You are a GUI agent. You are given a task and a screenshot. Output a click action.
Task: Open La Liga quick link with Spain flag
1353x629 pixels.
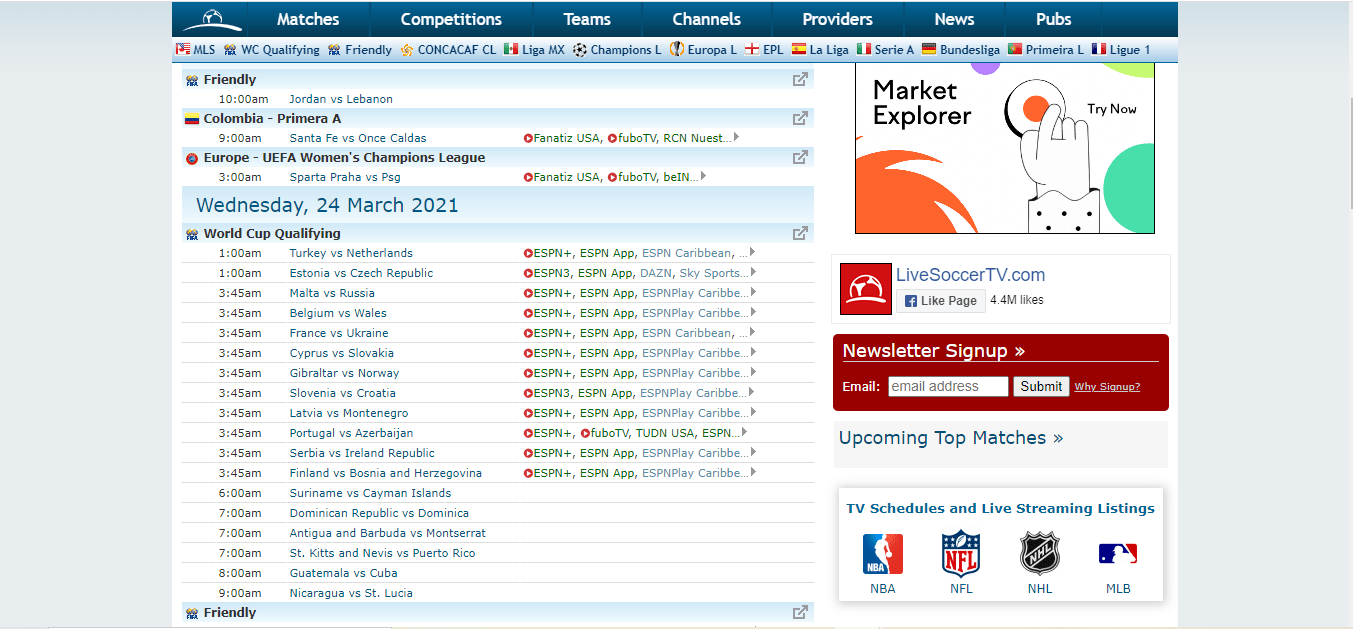[820, 50]
